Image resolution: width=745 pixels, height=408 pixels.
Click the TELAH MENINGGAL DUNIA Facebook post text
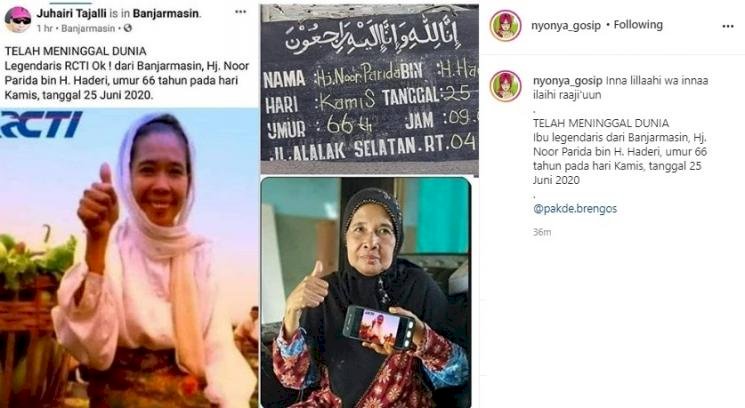point(127,73)
